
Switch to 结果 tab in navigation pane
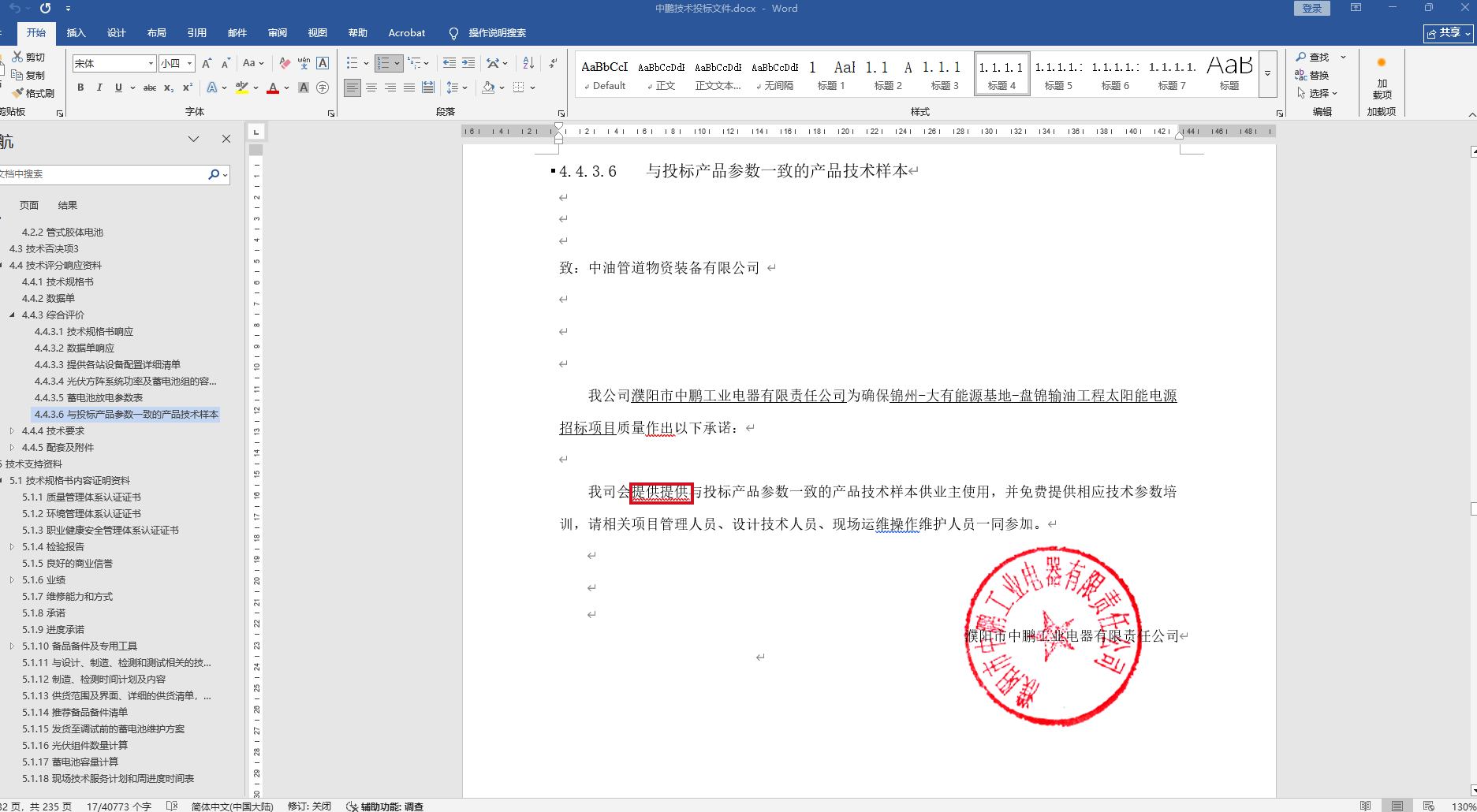point(68,206)
